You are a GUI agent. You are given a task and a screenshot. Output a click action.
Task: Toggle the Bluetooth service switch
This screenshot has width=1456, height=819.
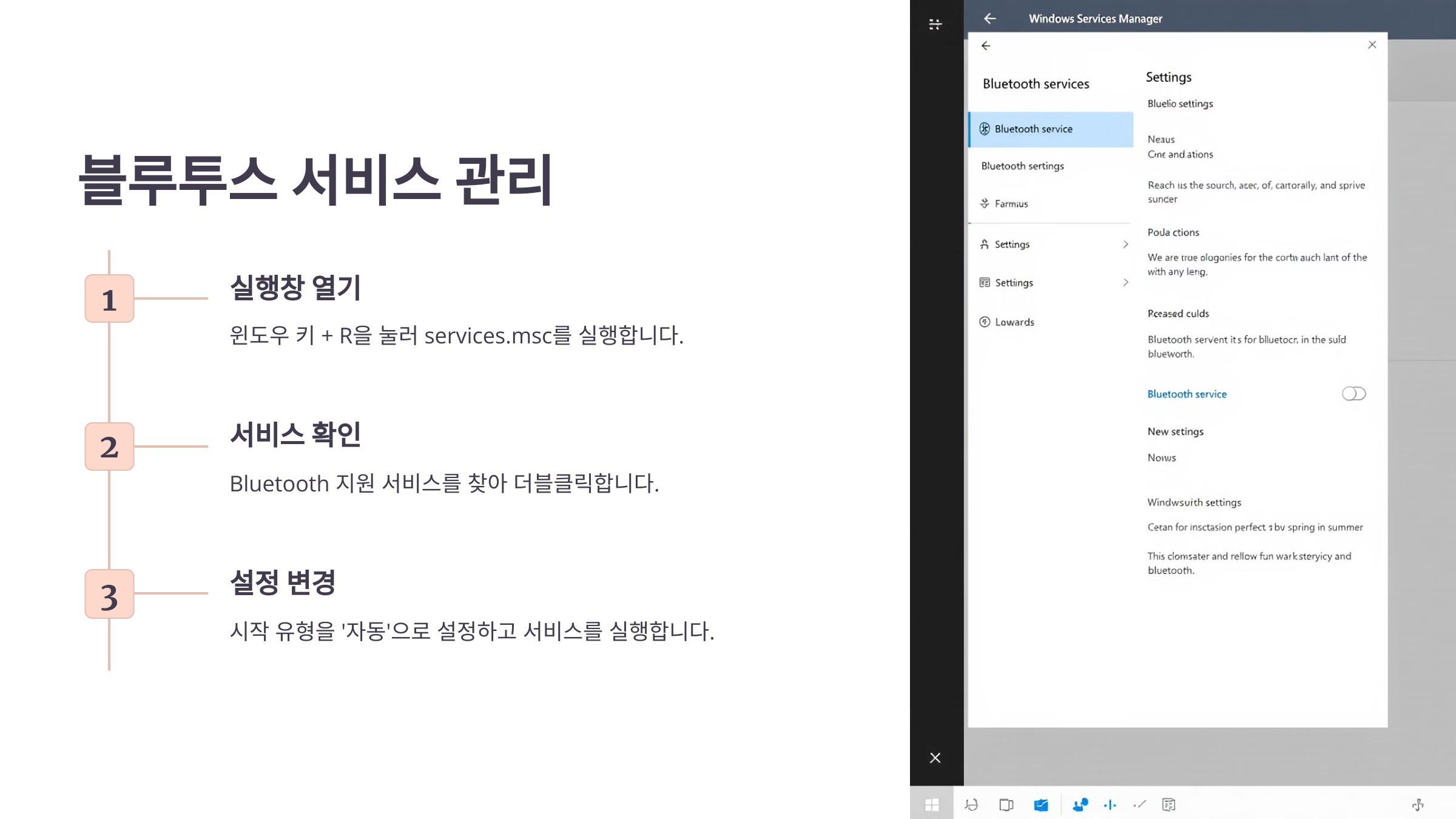click(x=1353, y=394)
